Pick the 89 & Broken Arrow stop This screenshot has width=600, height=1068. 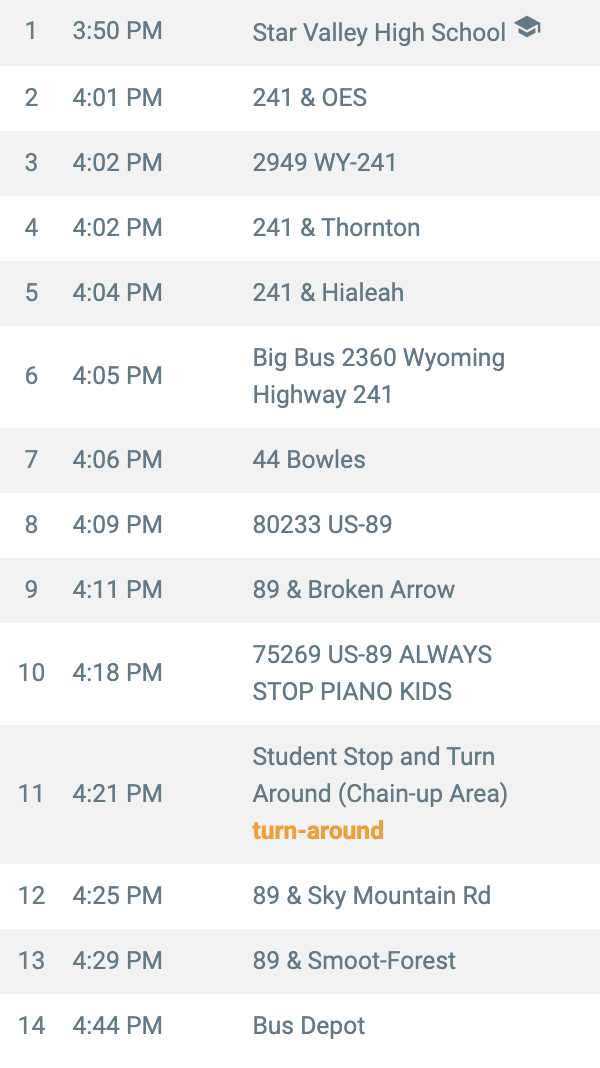pos(354,590)
